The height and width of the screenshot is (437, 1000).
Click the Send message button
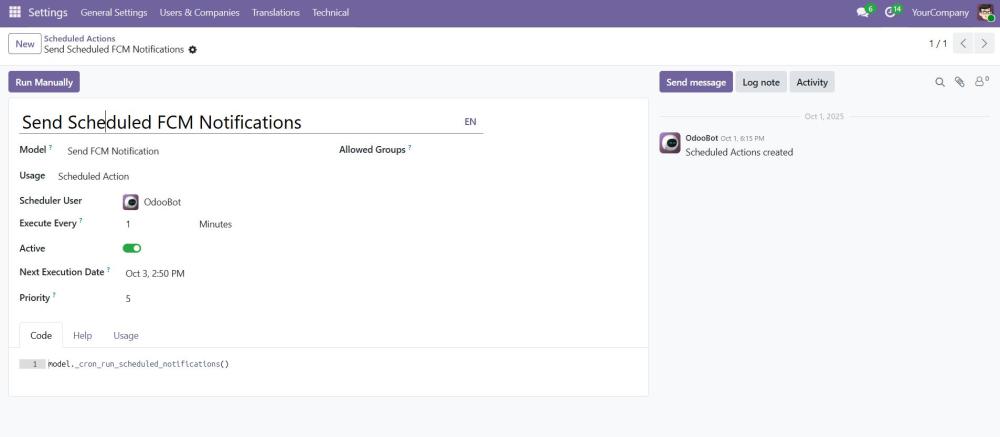click(x=696, y=82)
